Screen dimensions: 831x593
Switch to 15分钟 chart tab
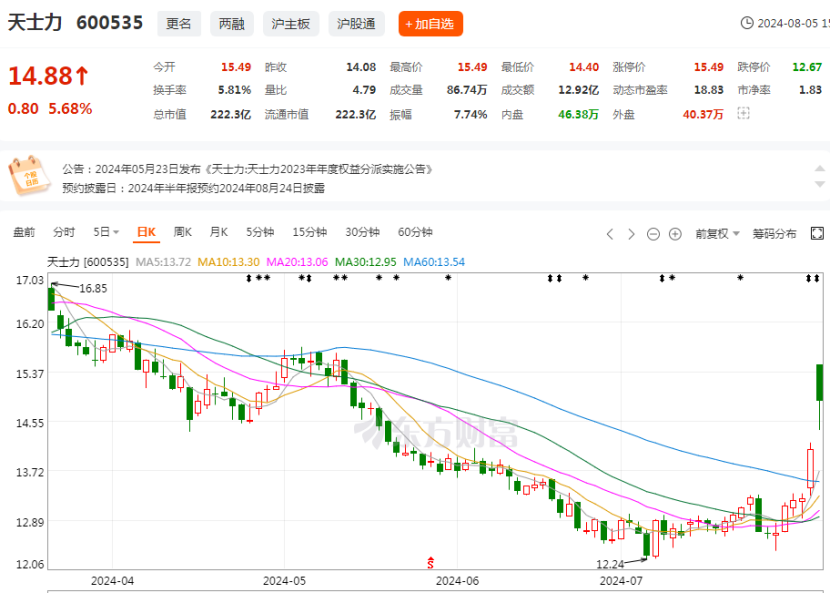coord(310,232)
